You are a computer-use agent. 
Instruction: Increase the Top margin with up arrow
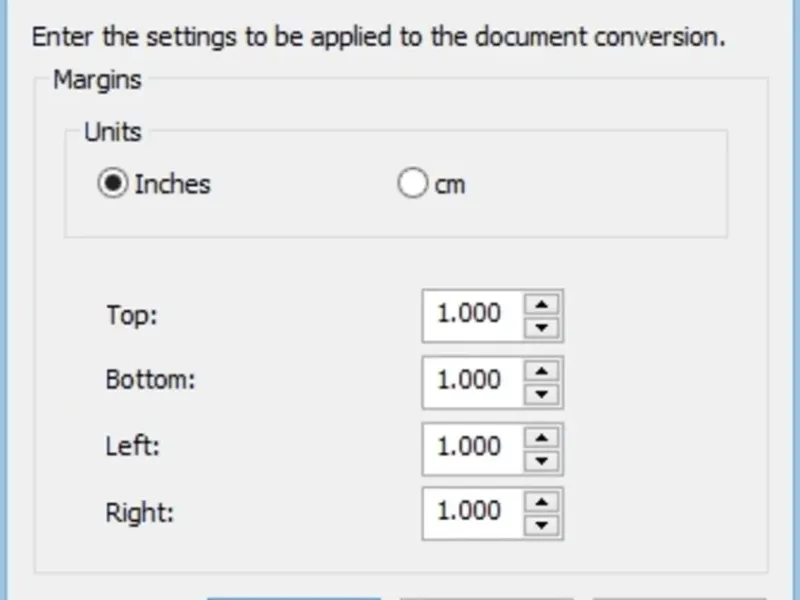pyautogui.click(x=541, y=304)
